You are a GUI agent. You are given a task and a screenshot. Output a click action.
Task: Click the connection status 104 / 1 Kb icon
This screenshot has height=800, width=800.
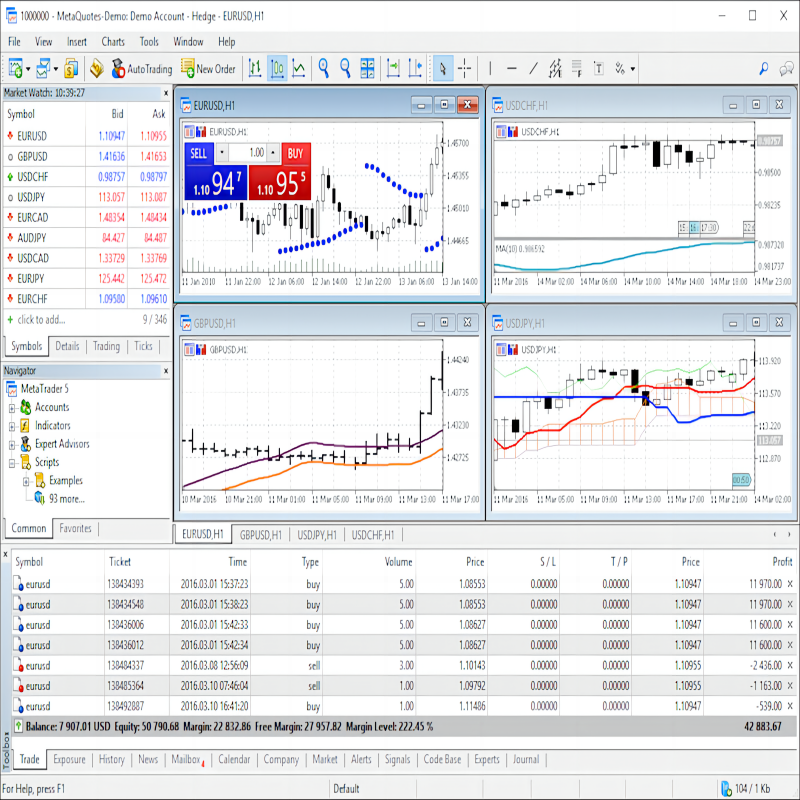click(727, 789)
